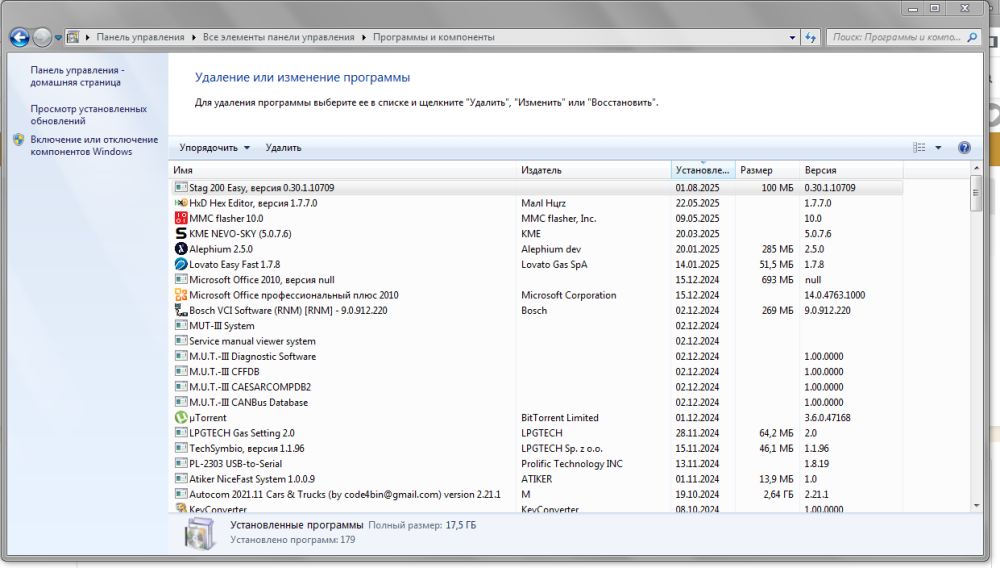Maximize the Programs and Features window
Viewport: 1000px width, 568px height.
click(x=935, y=8)
